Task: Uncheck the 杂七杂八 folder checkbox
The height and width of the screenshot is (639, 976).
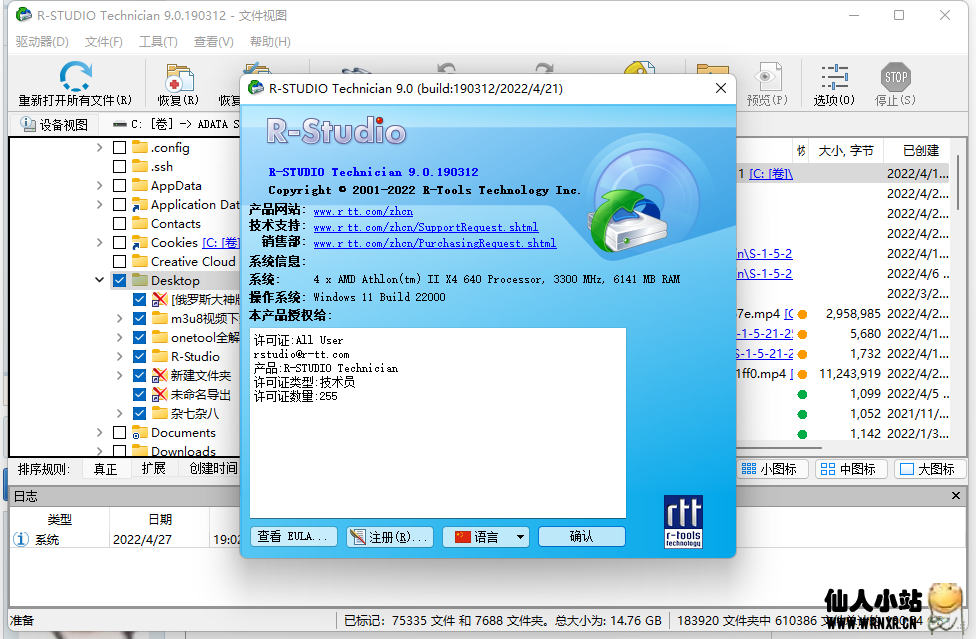Action: coord(139,413)
